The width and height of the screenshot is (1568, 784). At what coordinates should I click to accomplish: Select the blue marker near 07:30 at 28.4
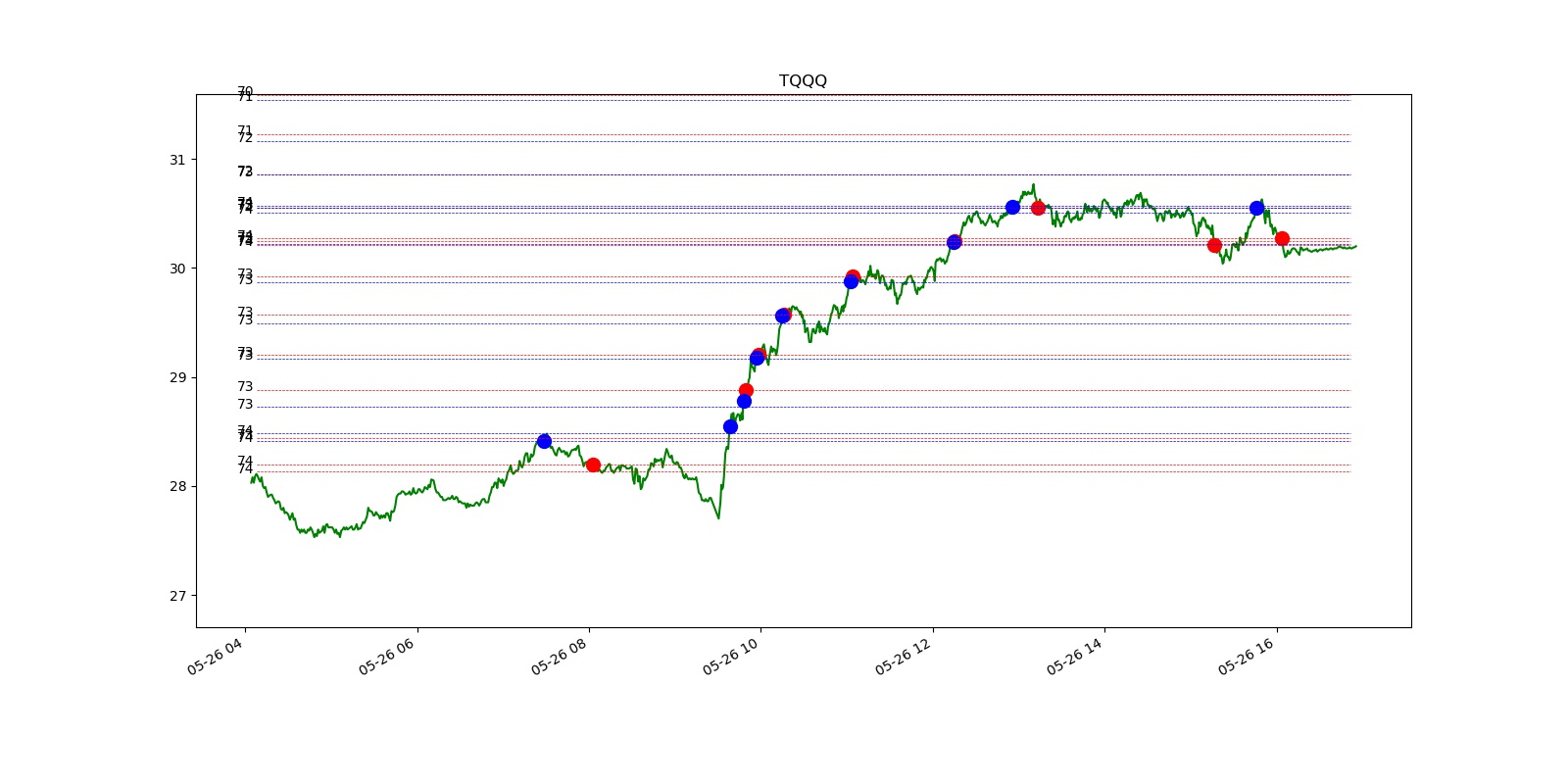(544, 441)
